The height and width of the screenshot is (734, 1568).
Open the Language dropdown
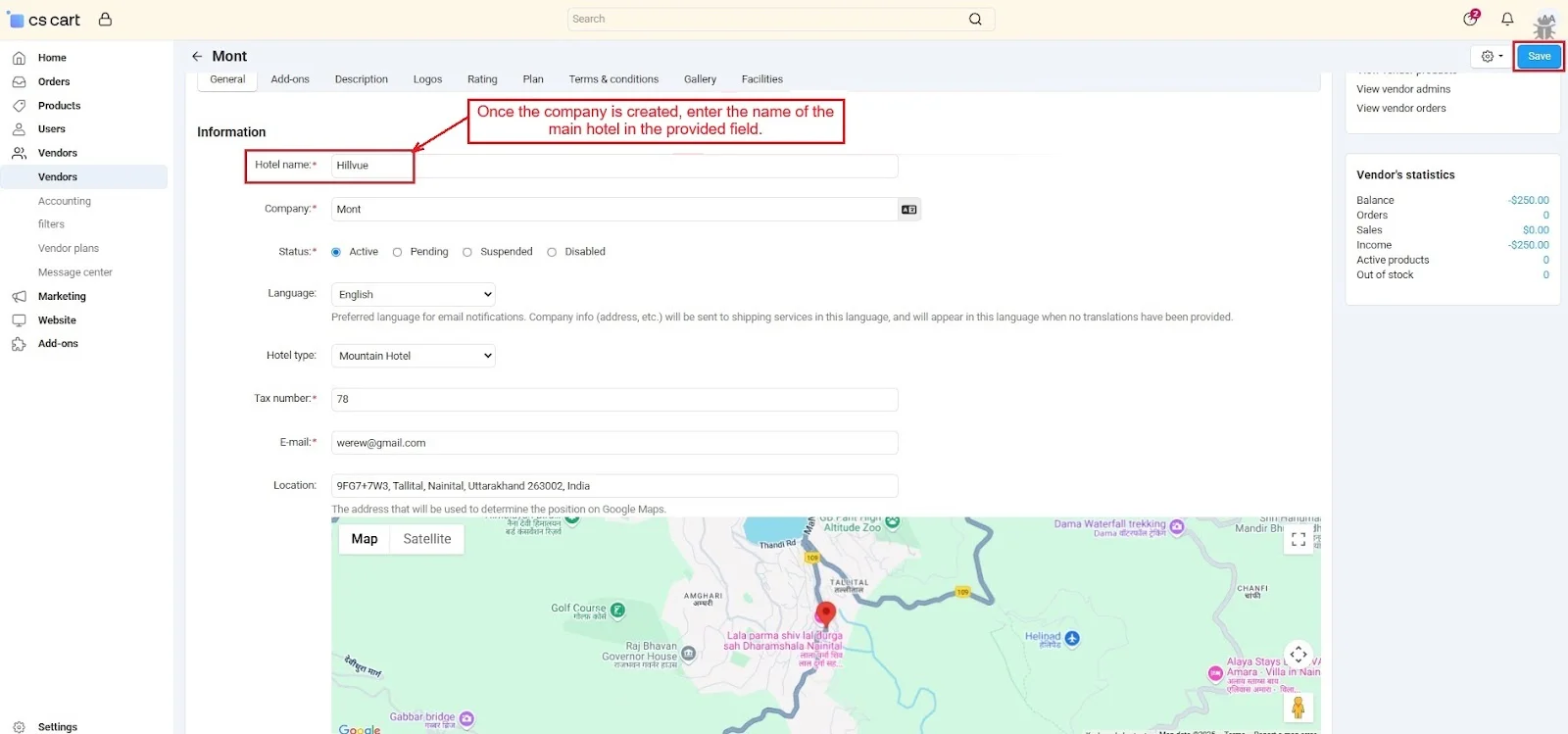click(414, 295)
